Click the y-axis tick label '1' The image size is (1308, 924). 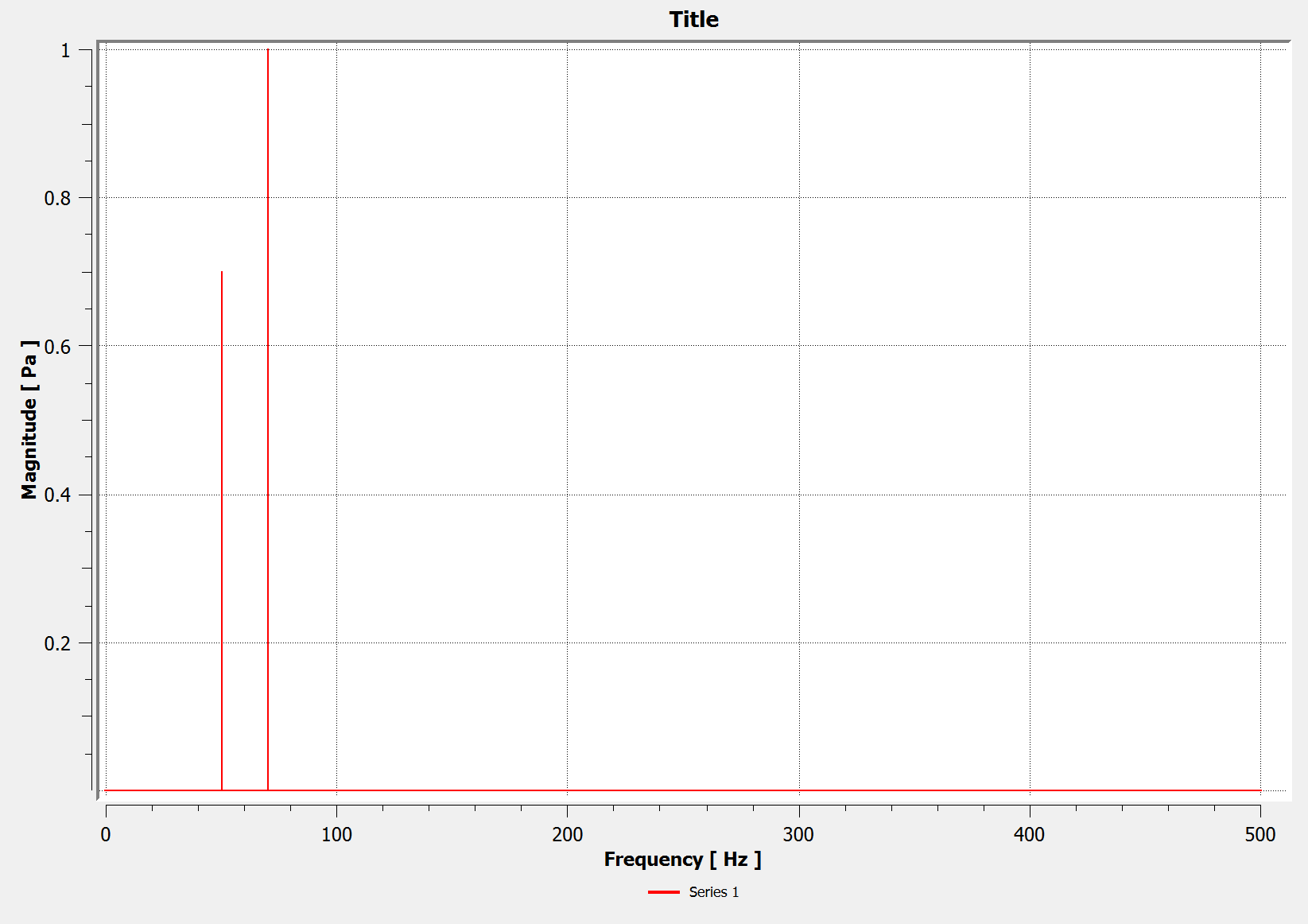click(65, 50)
